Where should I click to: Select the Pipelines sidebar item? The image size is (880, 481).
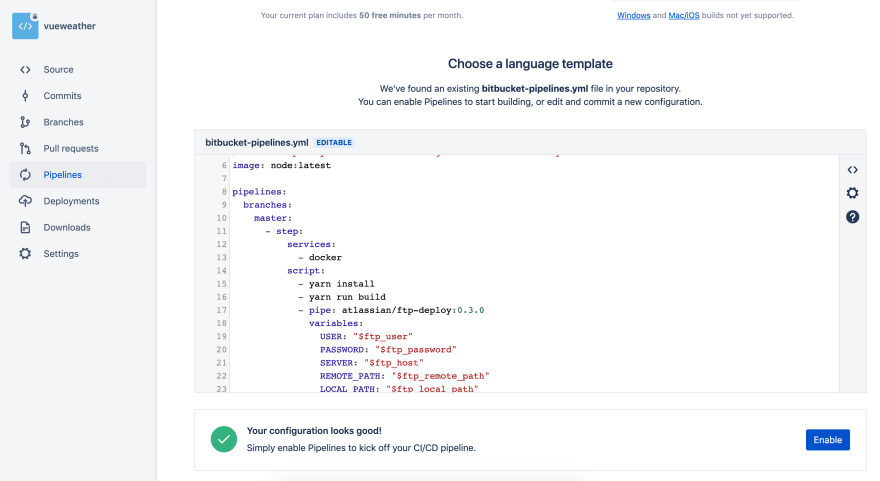click(78, 175)
